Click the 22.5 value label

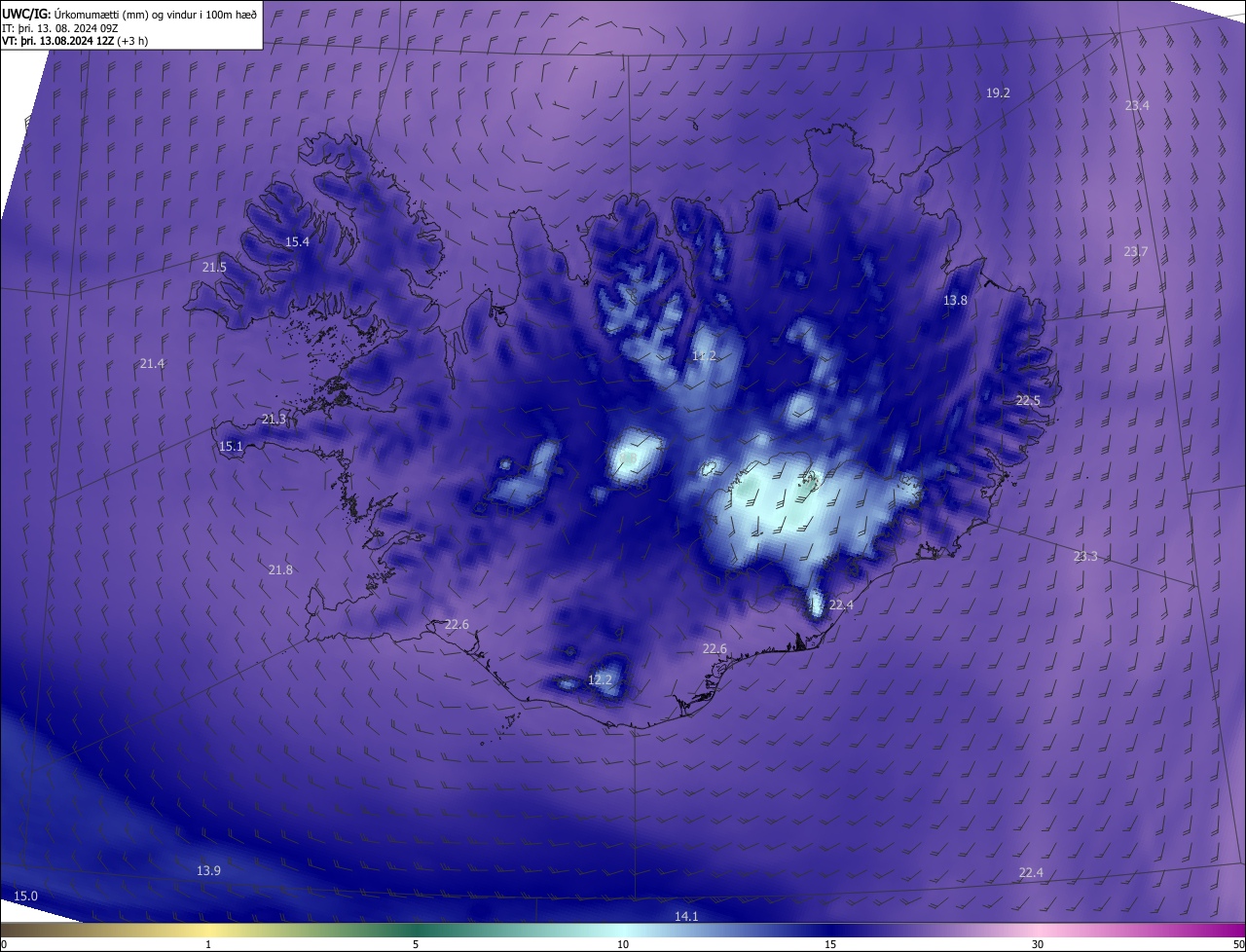pos(1028,400)
